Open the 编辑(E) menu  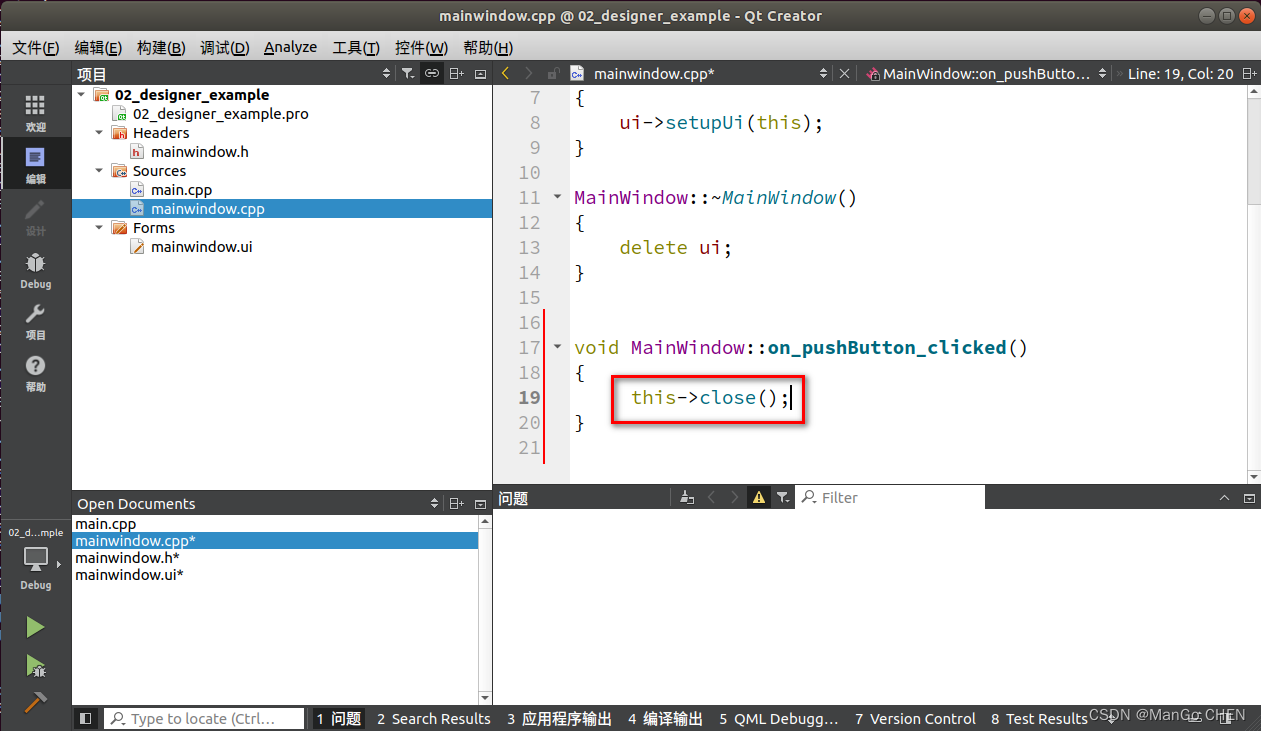coord(98,47)
